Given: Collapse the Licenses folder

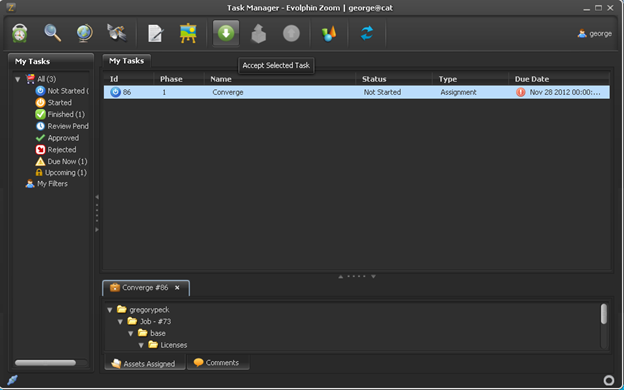Looking at the screenshot, I should coord(141,345).
